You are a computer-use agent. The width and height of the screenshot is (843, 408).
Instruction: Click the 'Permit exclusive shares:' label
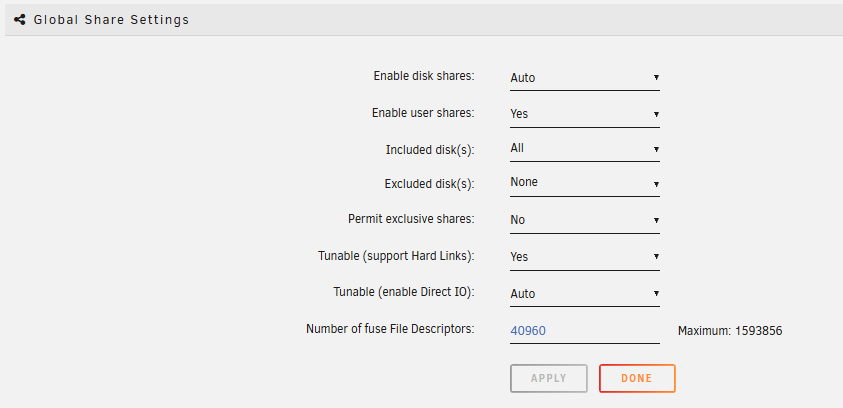coord(410,219)
